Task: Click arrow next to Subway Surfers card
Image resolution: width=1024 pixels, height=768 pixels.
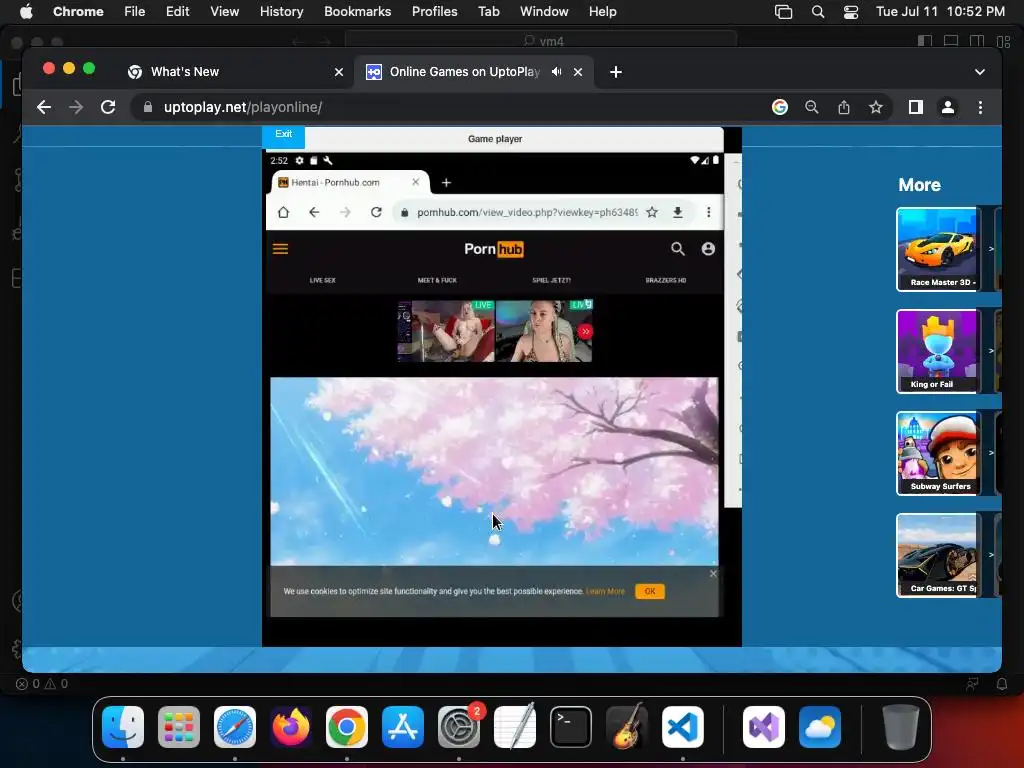Action: (991, 453)
